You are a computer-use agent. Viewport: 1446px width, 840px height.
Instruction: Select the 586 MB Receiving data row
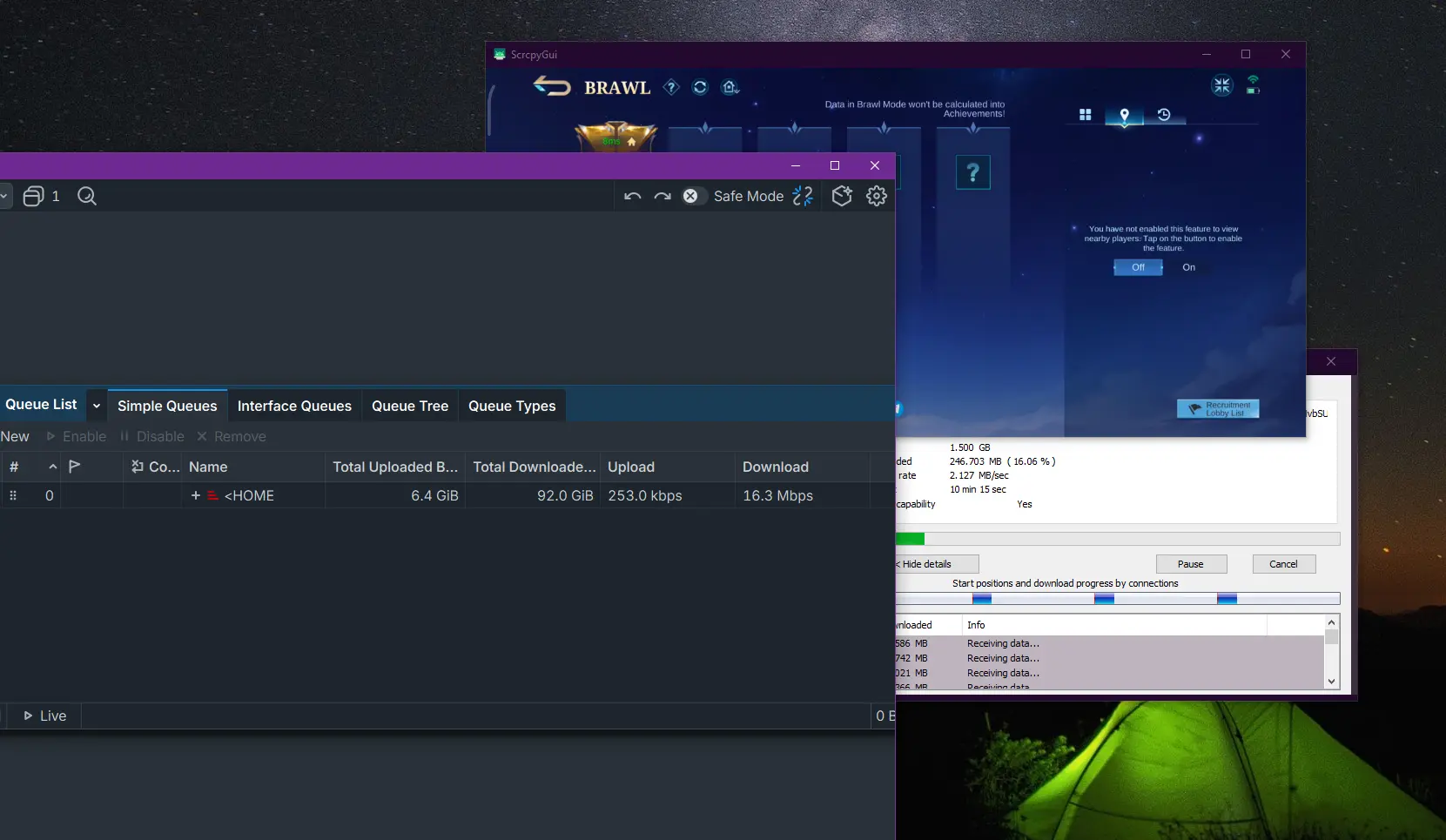1109,643
